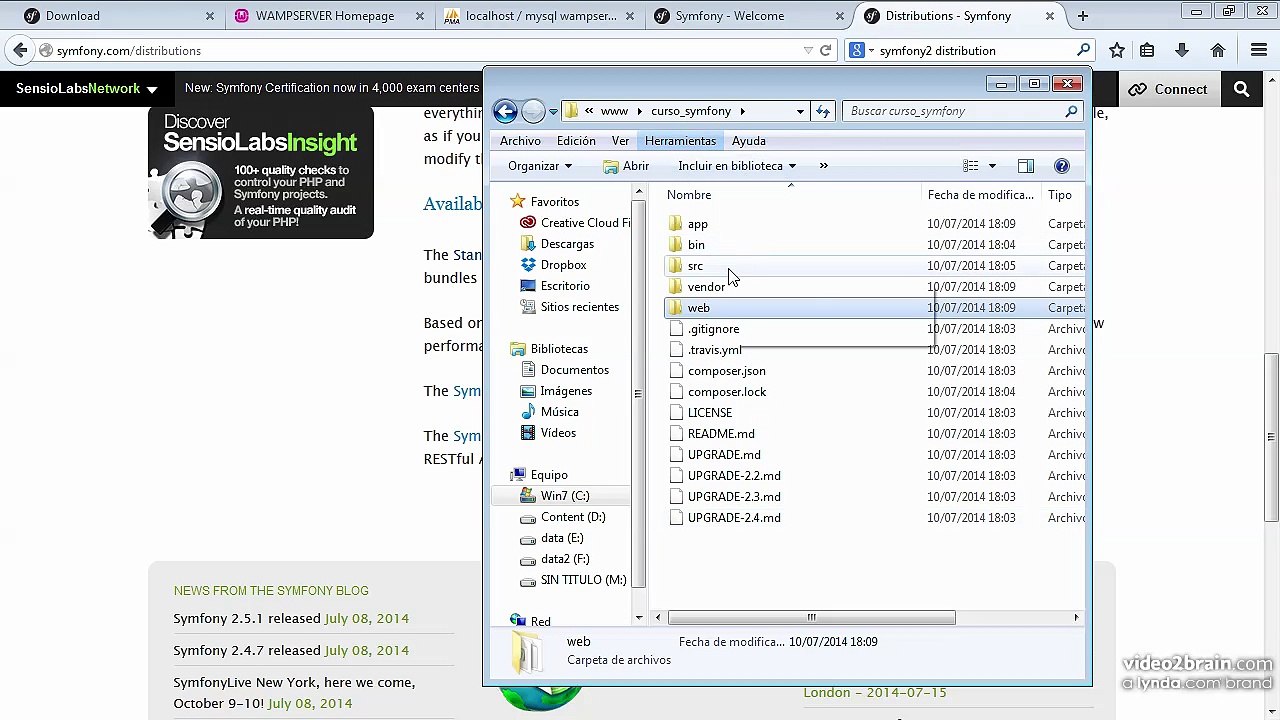Image resolution: width=1280 pixels, height=720 pixels.
Task: Click the Explorer refresh address button
Action: pos(823,111)
